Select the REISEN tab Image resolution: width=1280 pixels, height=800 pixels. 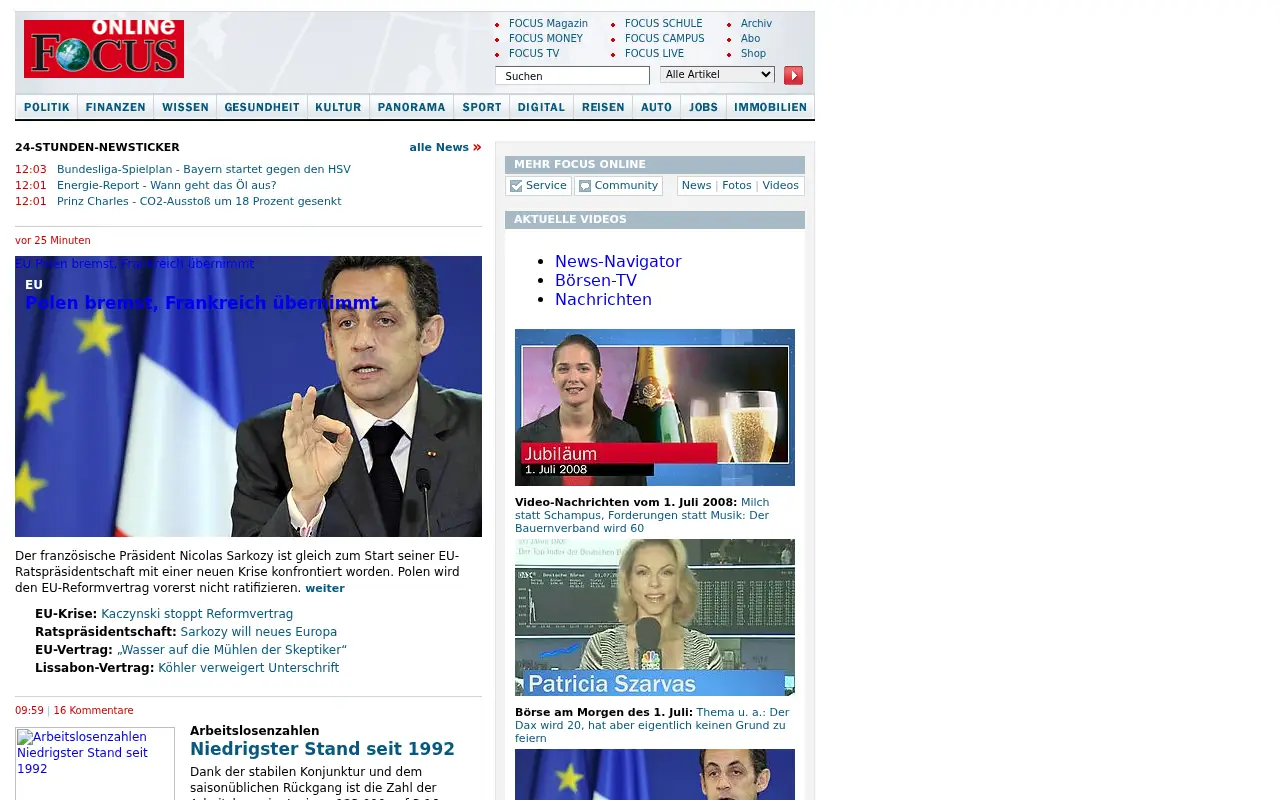point(603,107)
